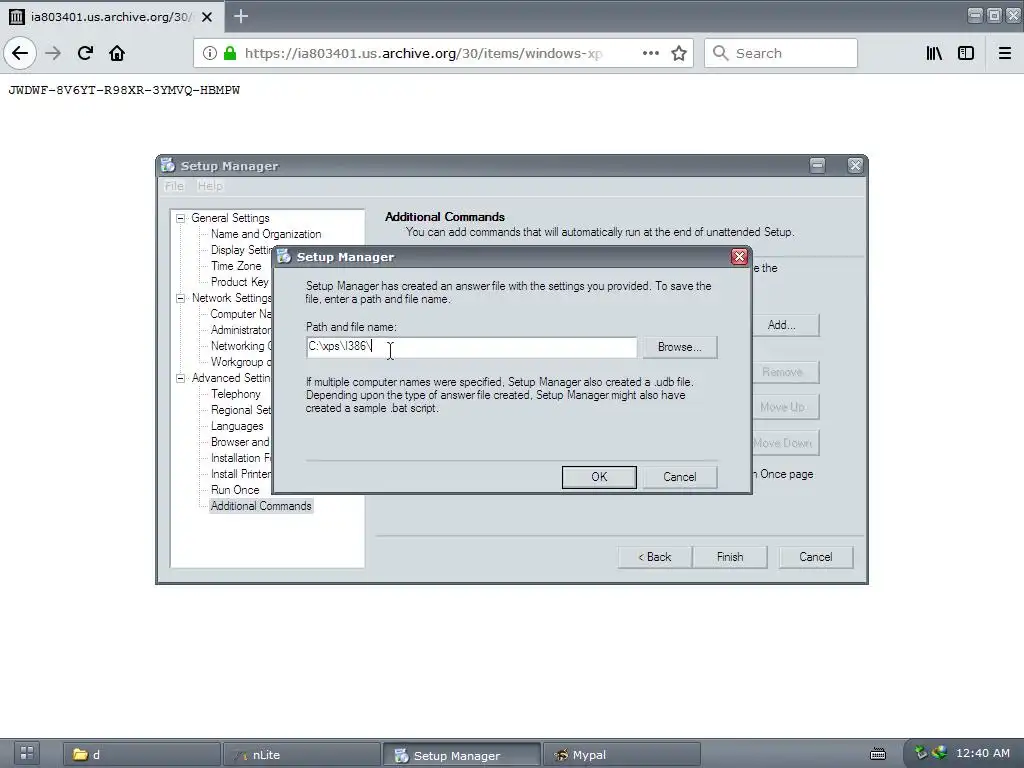The image size is (1024, 768).
Task: Select Regional Settings tree item
Action: tap(240, 410)
